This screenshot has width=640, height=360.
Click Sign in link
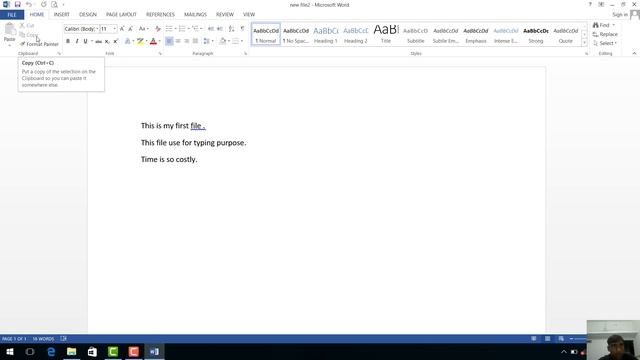(x=620, y=15)
